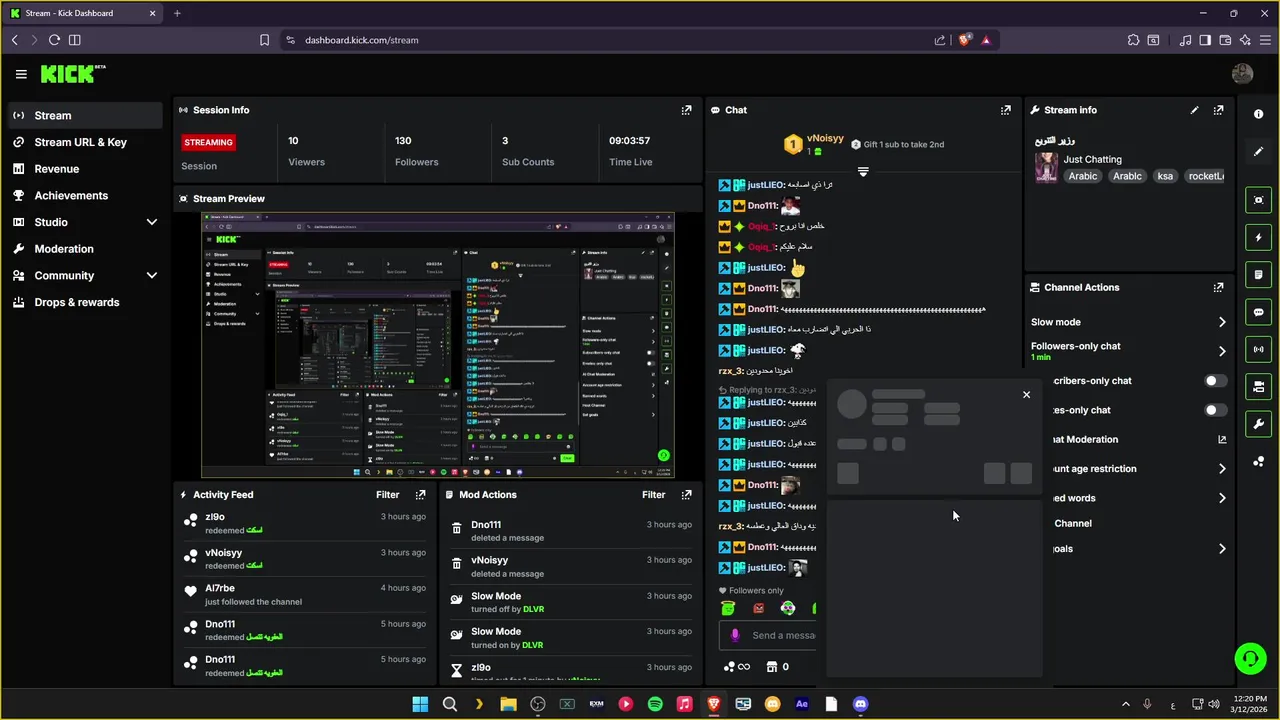Pop out the Mod Actions panel
Viewport: 1280px width, 720px height.
(x=686, y=495)
